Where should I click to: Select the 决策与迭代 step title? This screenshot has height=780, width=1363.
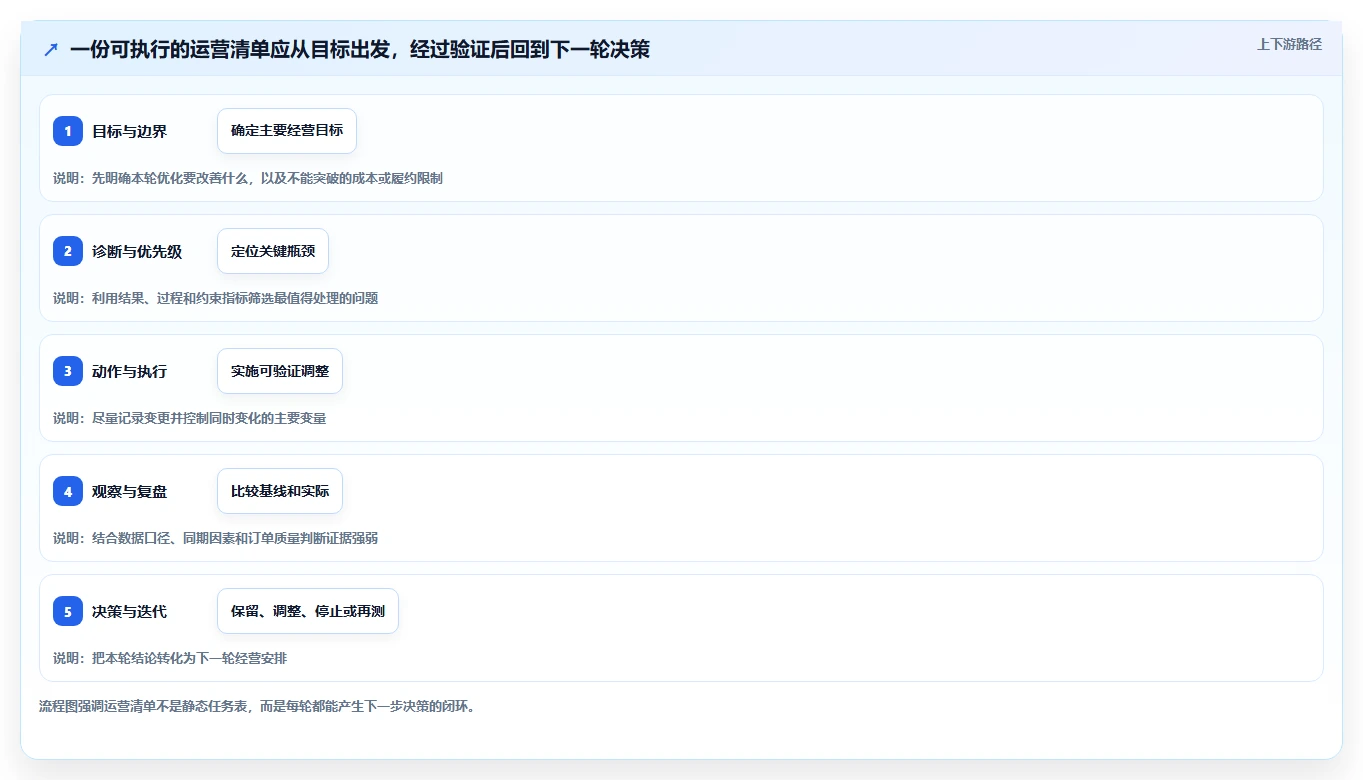point(129,611)
